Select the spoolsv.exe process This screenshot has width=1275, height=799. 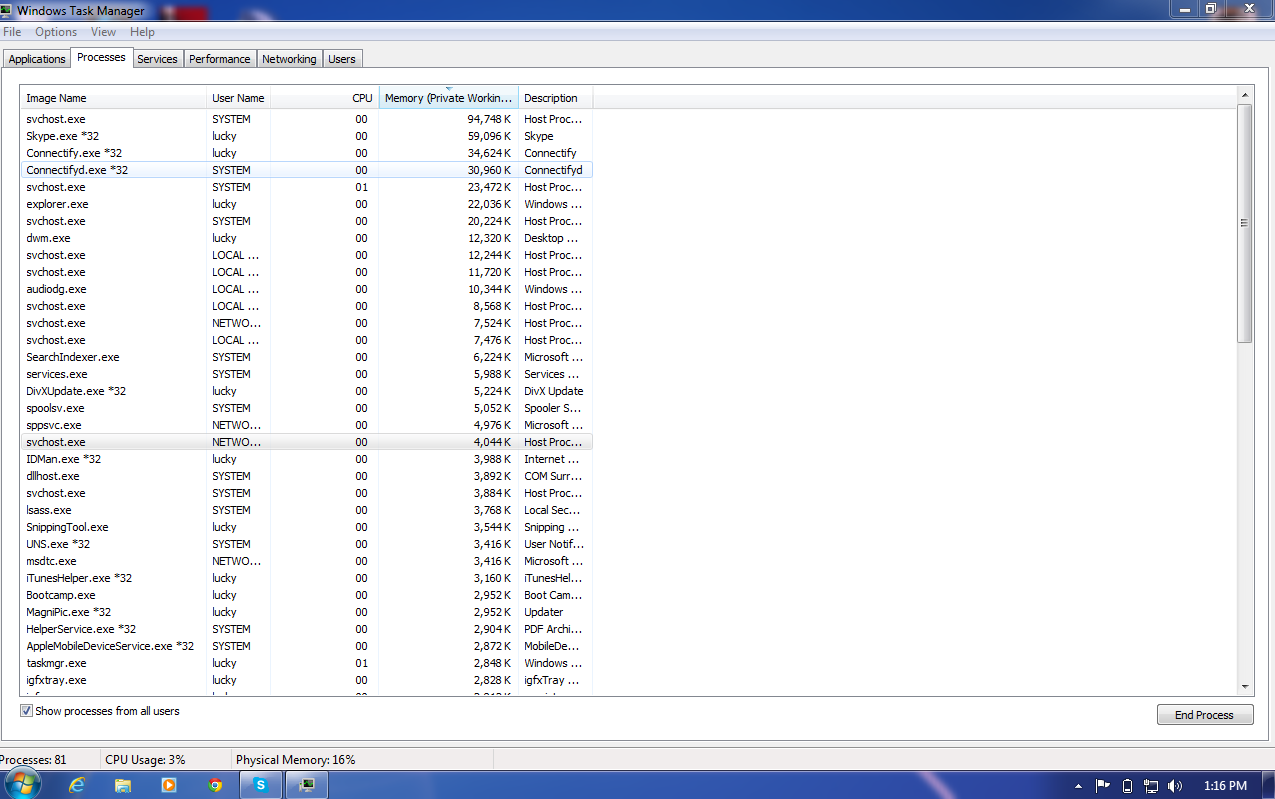click(x=306, y=408)
